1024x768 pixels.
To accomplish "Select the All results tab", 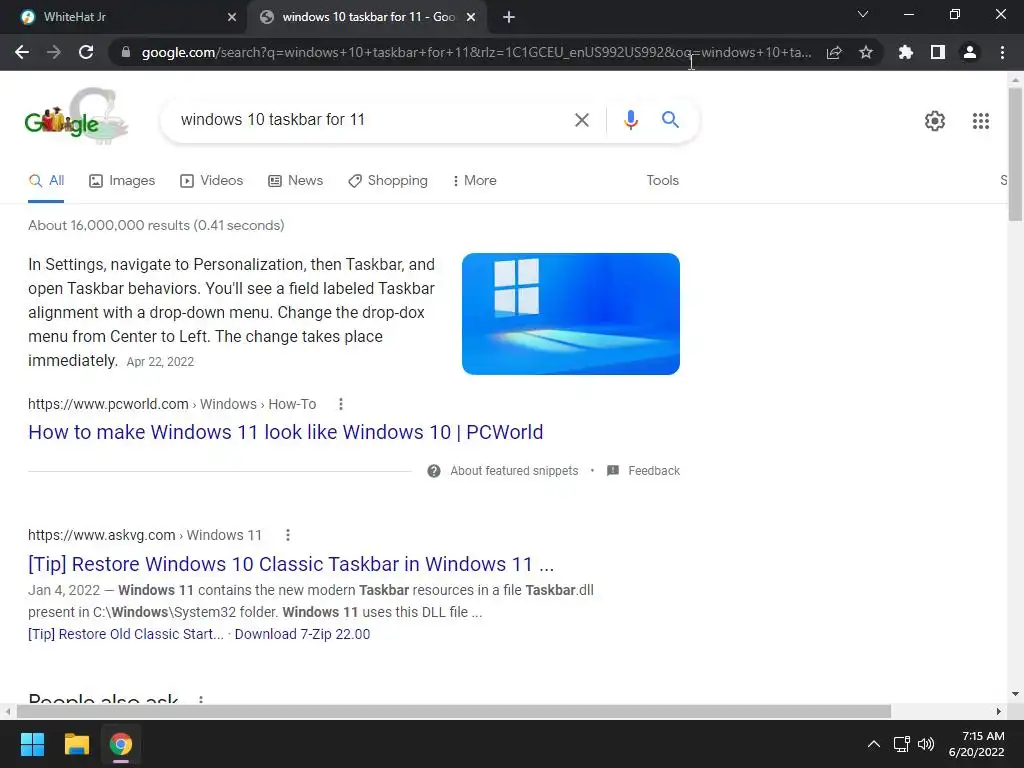I will click(x=46, y=181).
